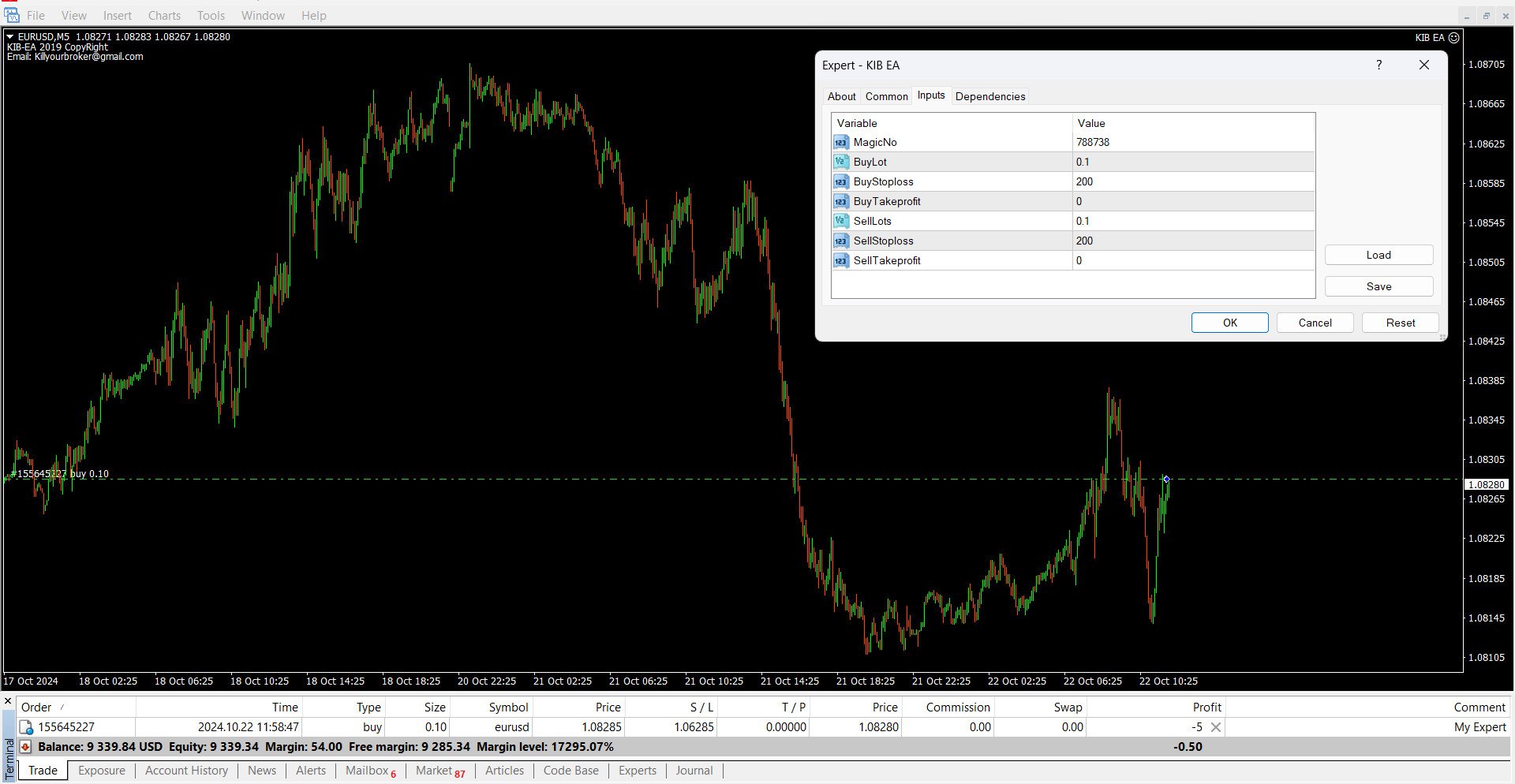Open the Account History tab

point(186,771)
